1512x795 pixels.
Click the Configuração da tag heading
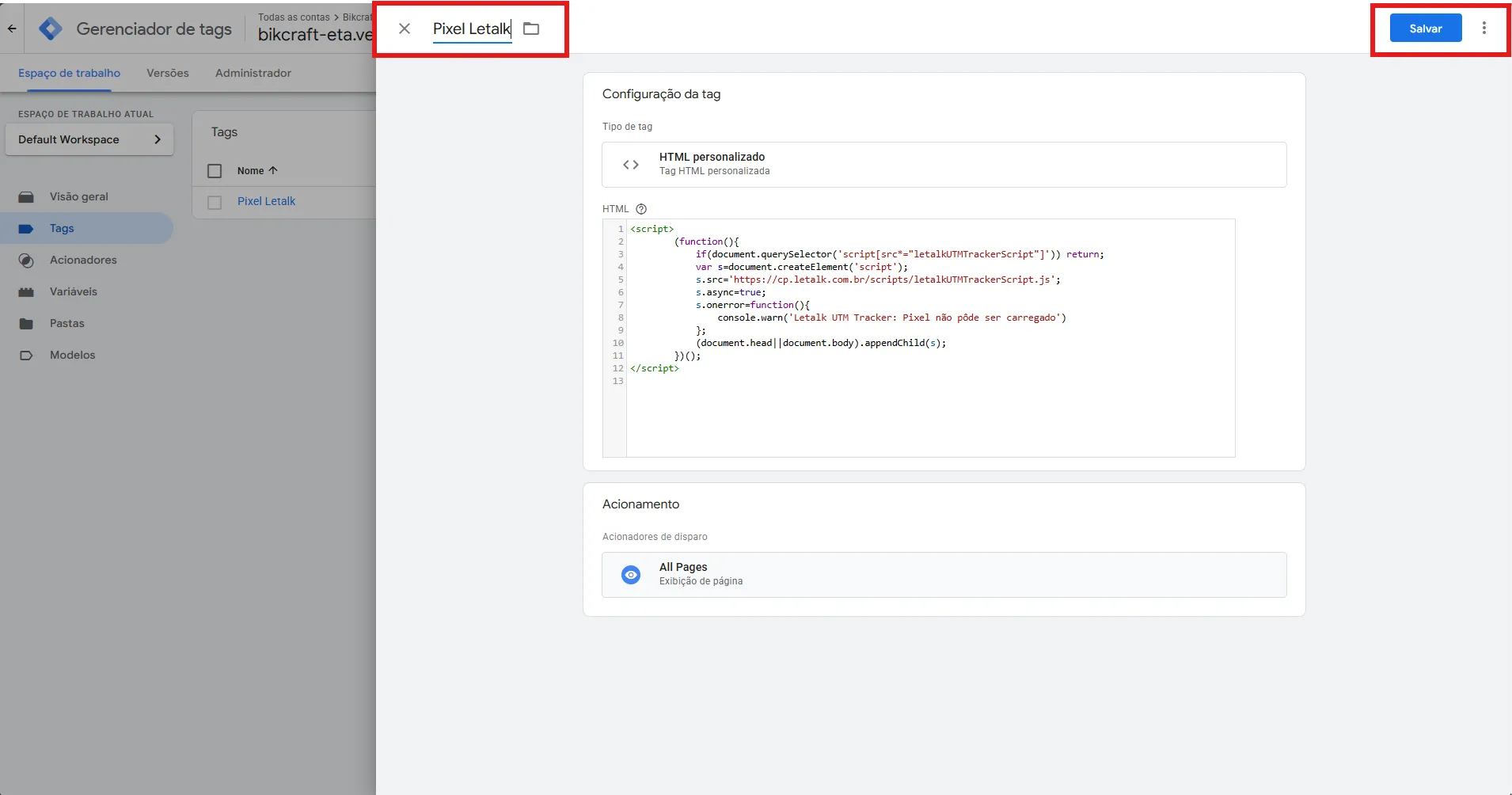[x=662, y=94]
